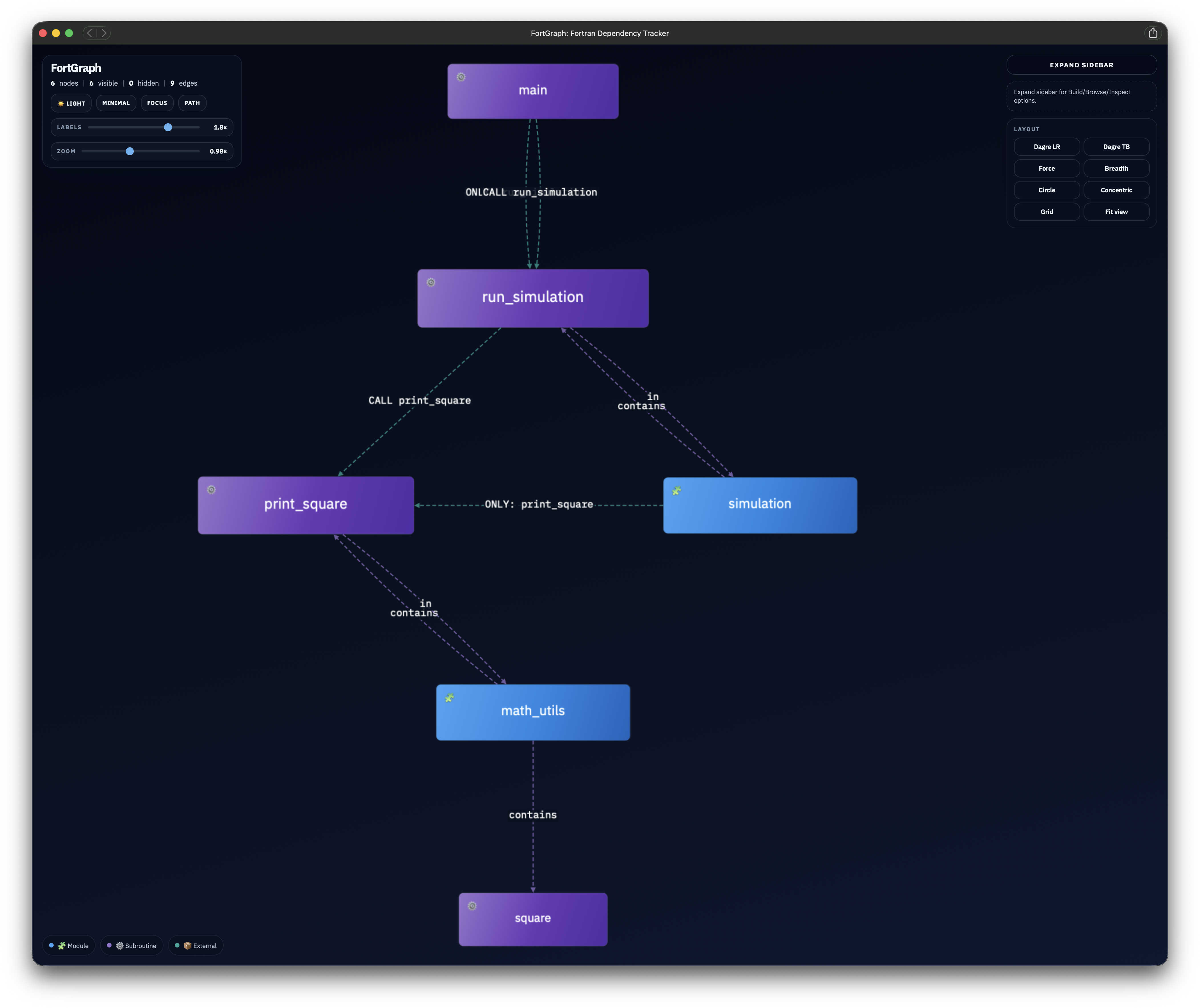Screen dimensions: 1200x1008
Task: Apply Dagre LR layout
Action: (x=1046, y=147)
